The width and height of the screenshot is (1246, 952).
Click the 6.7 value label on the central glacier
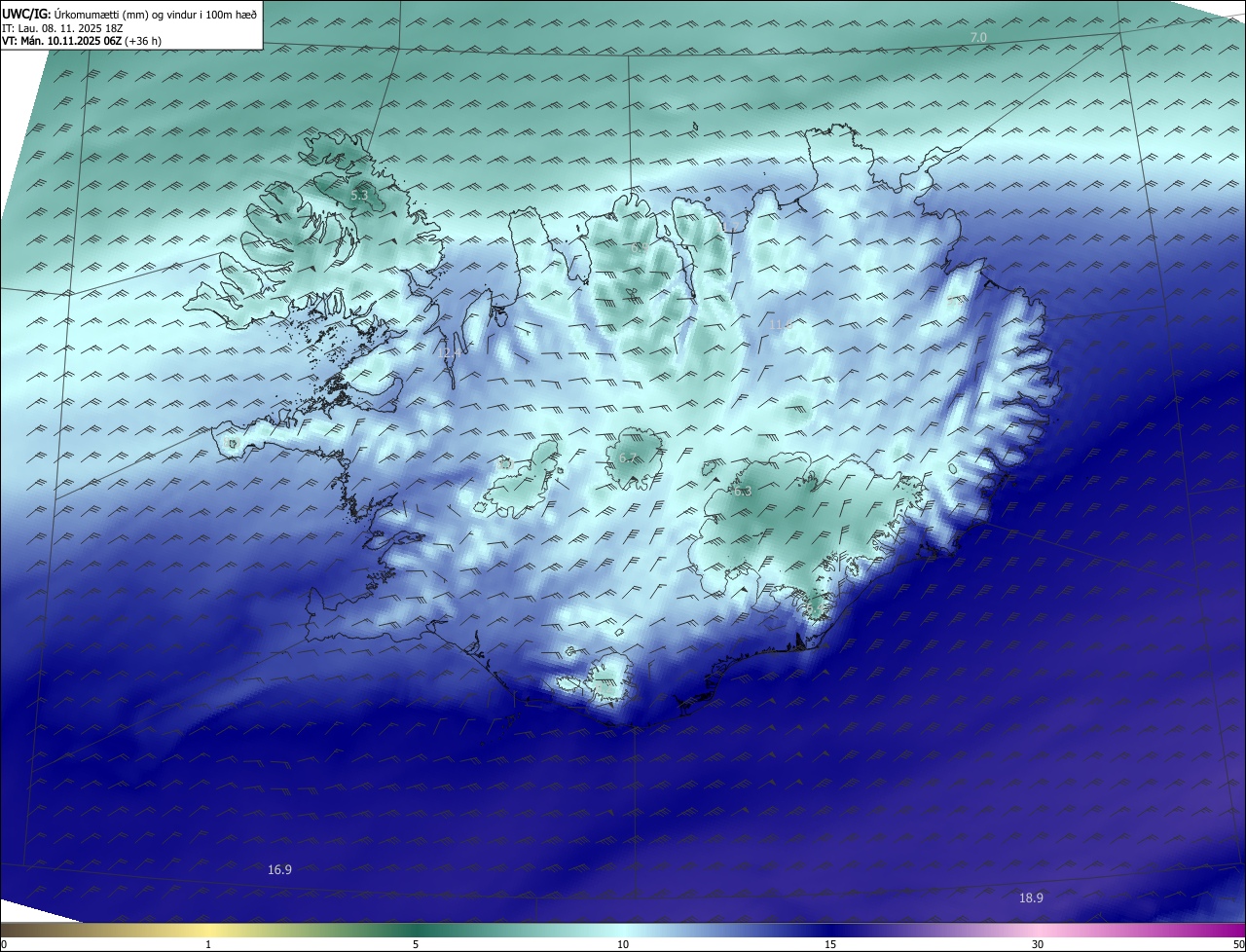click(628, 458)
